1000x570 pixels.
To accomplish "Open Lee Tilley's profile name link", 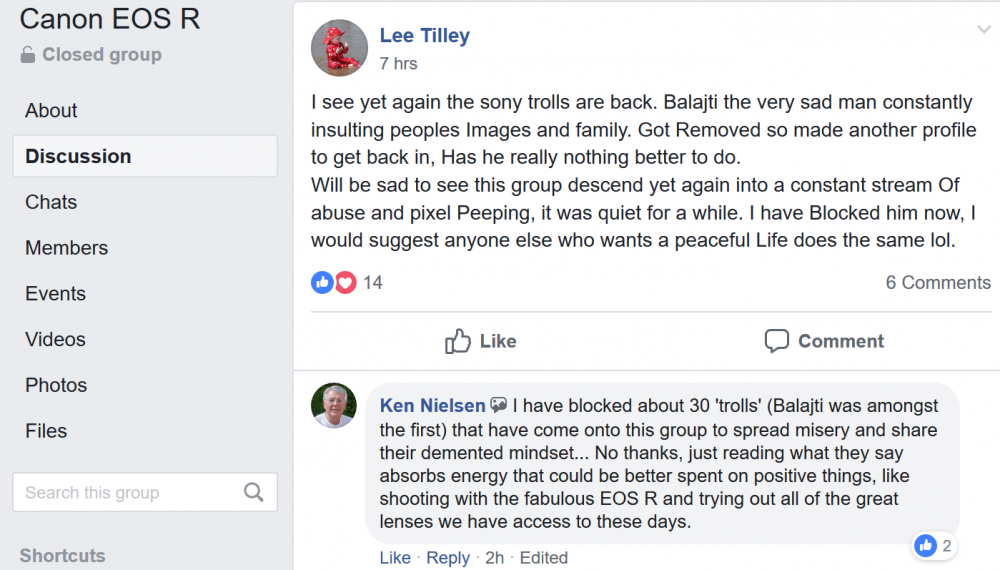I will pyautogui.click(x=424, y=36).
